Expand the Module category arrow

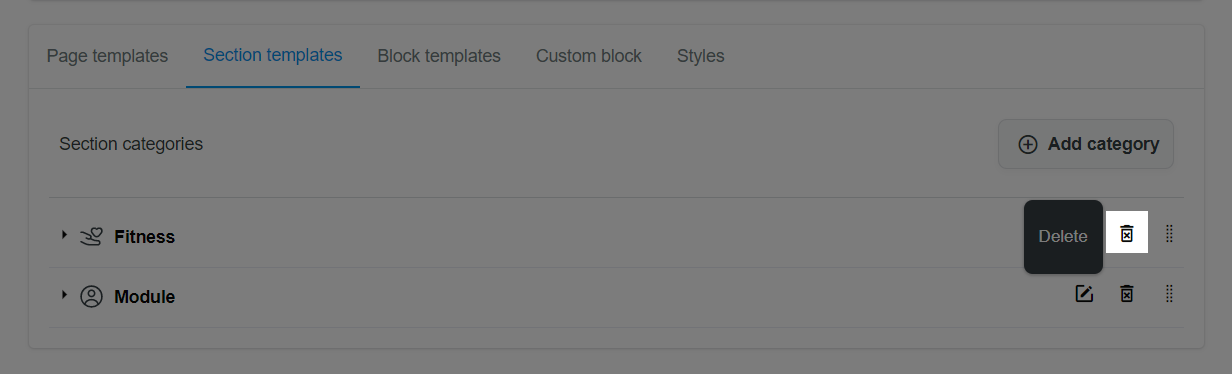click(64, 295)
